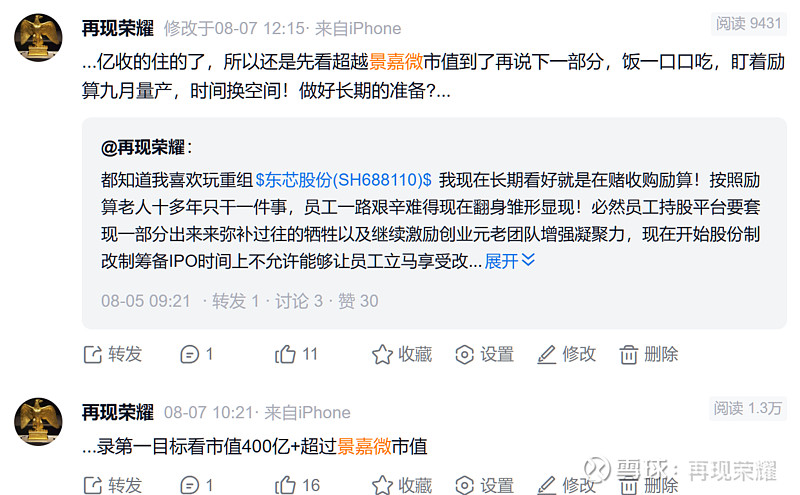Open comments on the second post

[189, 485]
